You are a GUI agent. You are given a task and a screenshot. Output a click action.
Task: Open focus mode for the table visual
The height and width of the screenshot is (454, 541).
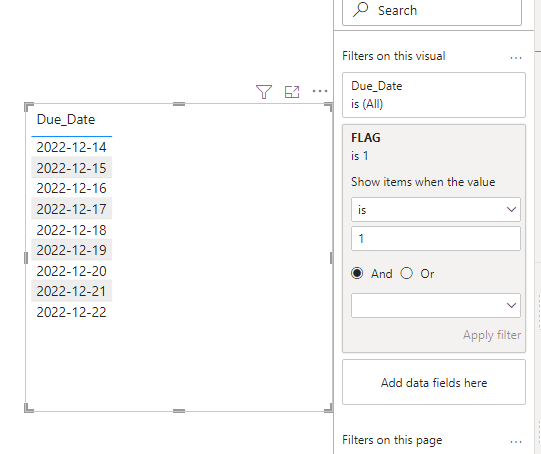tap(292, 92)
